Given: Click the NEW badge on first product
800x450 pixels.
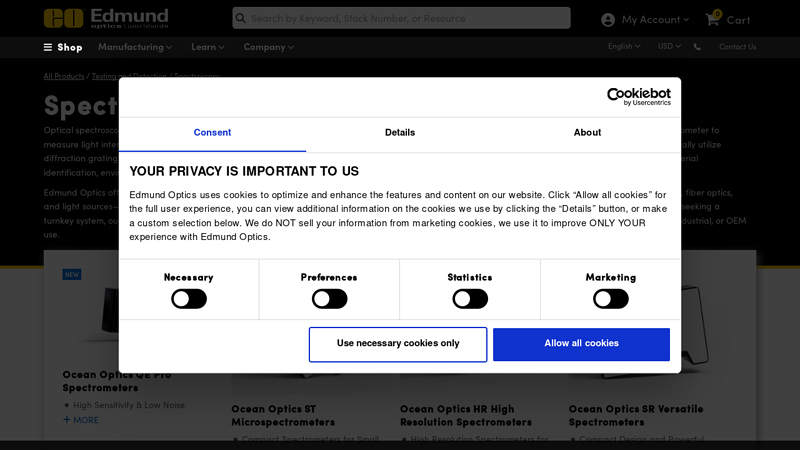Looking at the screenshot, I should (72, 274).
